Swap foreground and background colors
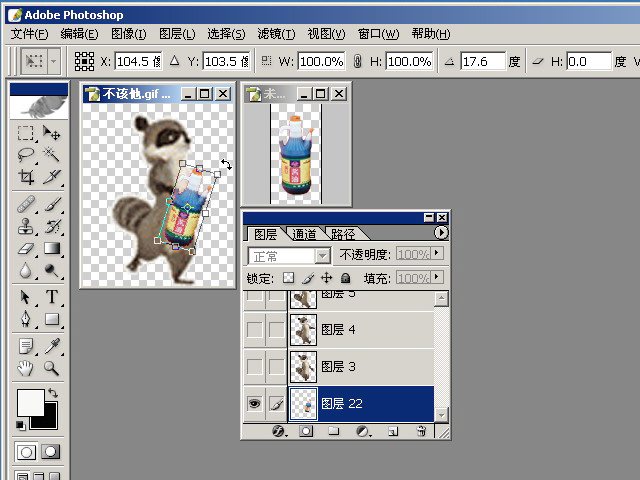 (x=53, y=393)
